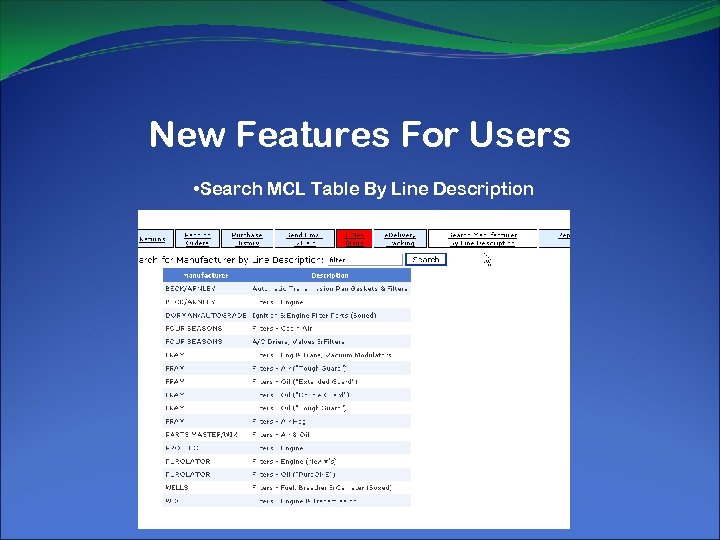Open the red highlighted messages tab
The image size is (720, 540).
point(354,239)
